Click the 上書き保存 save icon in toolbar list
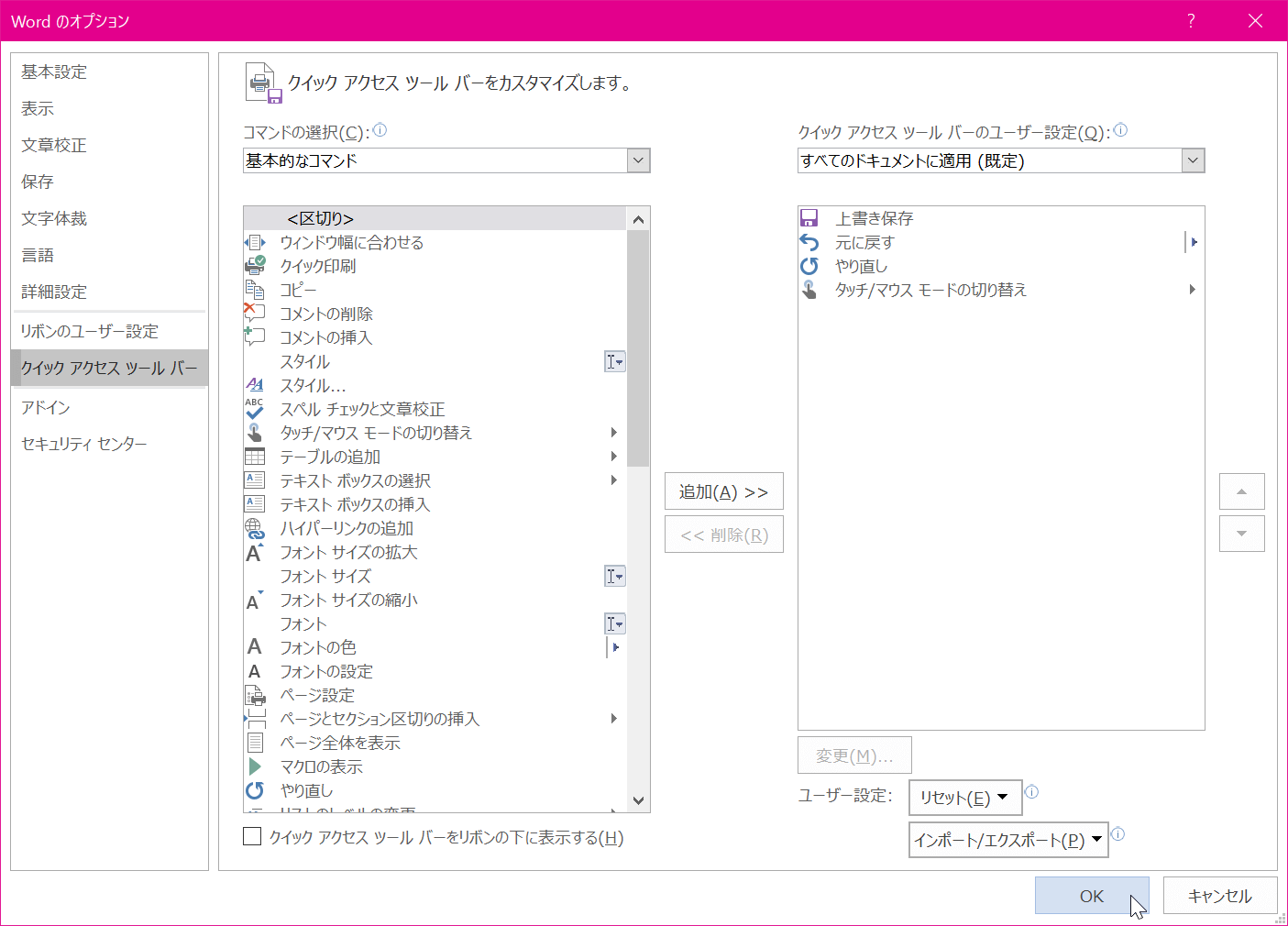 tap(809, 218)
